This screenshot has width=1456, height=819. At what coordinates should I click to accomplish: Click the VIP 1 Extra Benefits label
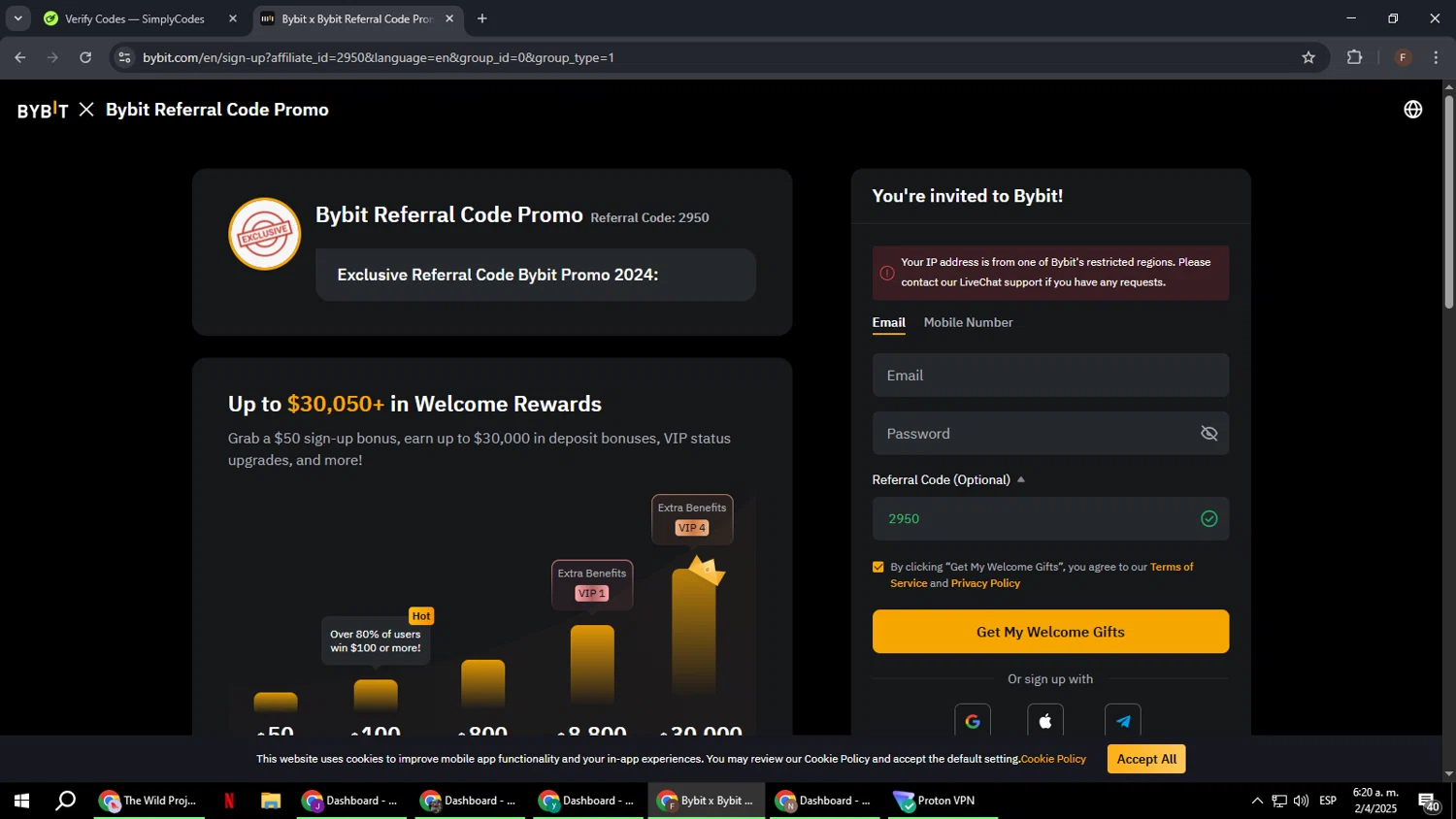[x=592, y=584]
